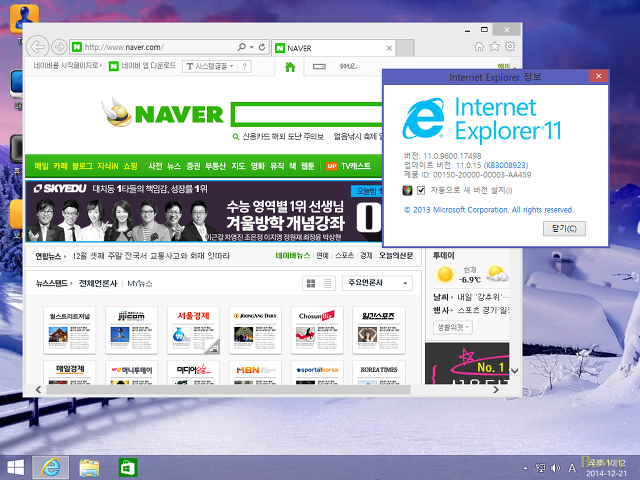Open MY뉴스 in news stand
Viewport: 640px width, 480px height.
pyautogui.click(x=140, y=283)
